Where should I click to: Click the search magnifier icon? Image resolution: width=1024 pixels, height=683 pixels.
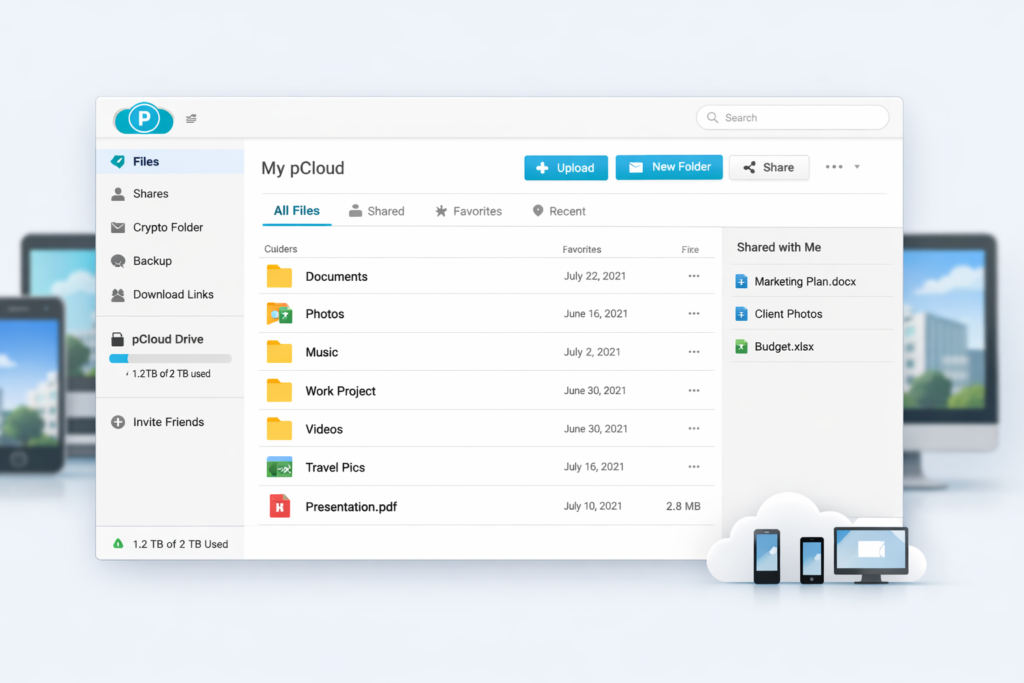(x=713, y=117)
